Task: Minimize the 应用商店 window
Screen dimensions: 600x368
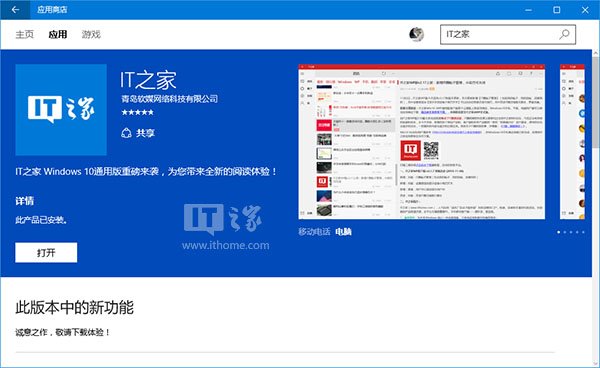Action: (528, 10)
